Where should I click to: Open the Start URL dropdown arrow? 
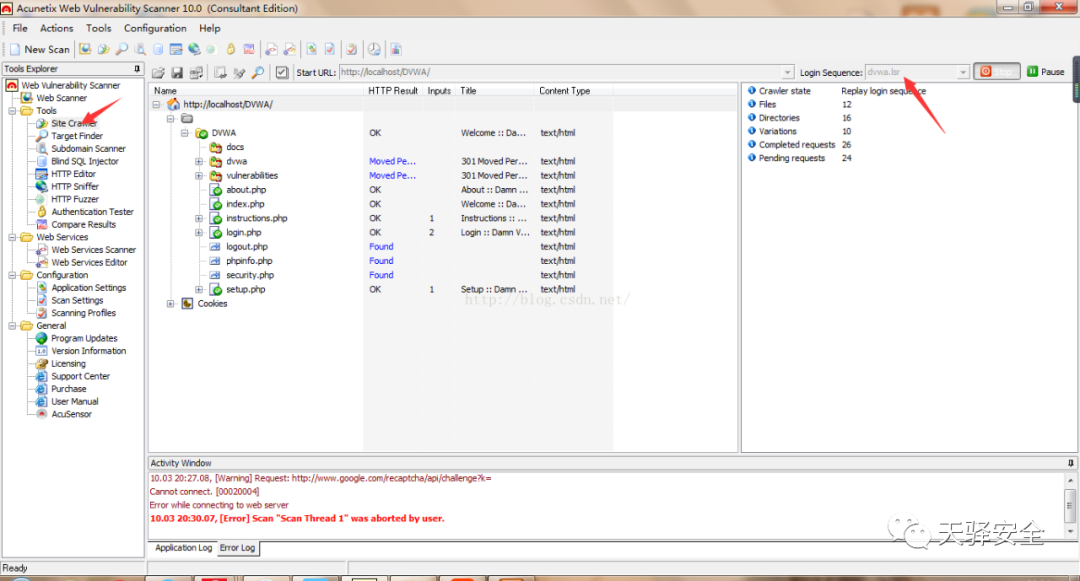pyautogui.click(x=787, y=72)
